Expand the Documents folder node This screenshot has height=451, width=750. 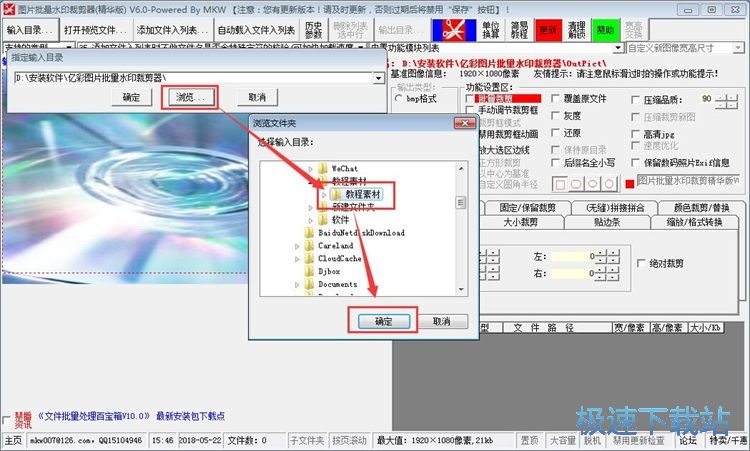[297, 285]
